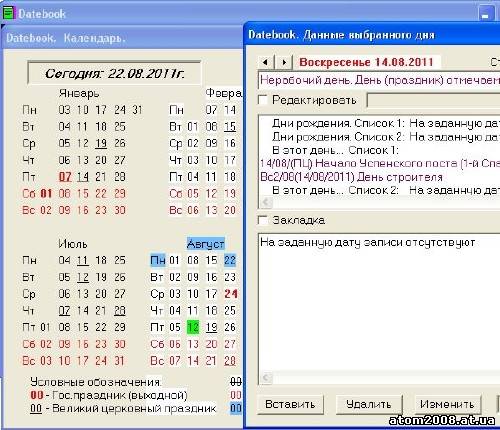Viewport: 500px width, 430px height.
Task: Toggle the Закладка bookmark checkbox
Action: point(263,220)
